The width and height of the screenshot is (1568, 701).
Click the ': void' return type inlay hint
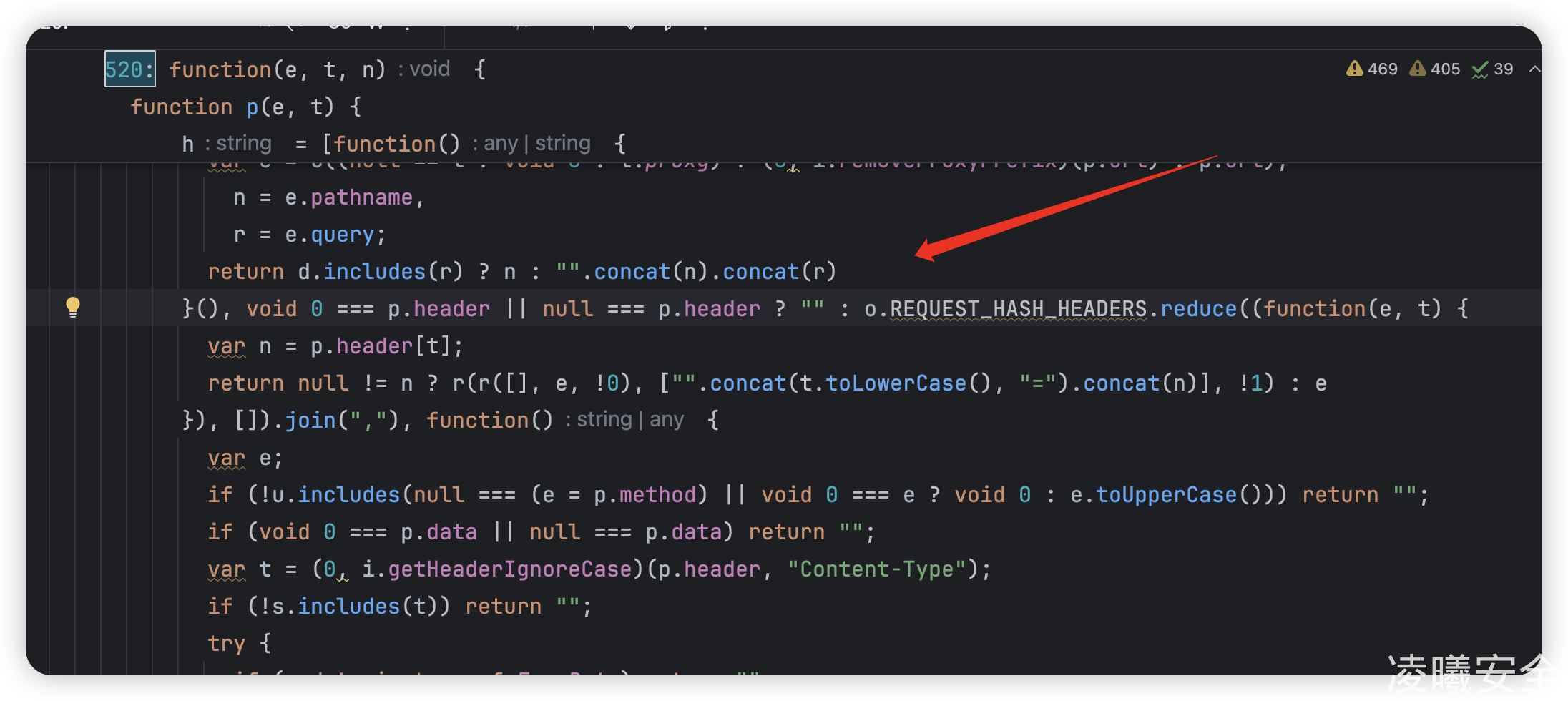click(425, 69)
